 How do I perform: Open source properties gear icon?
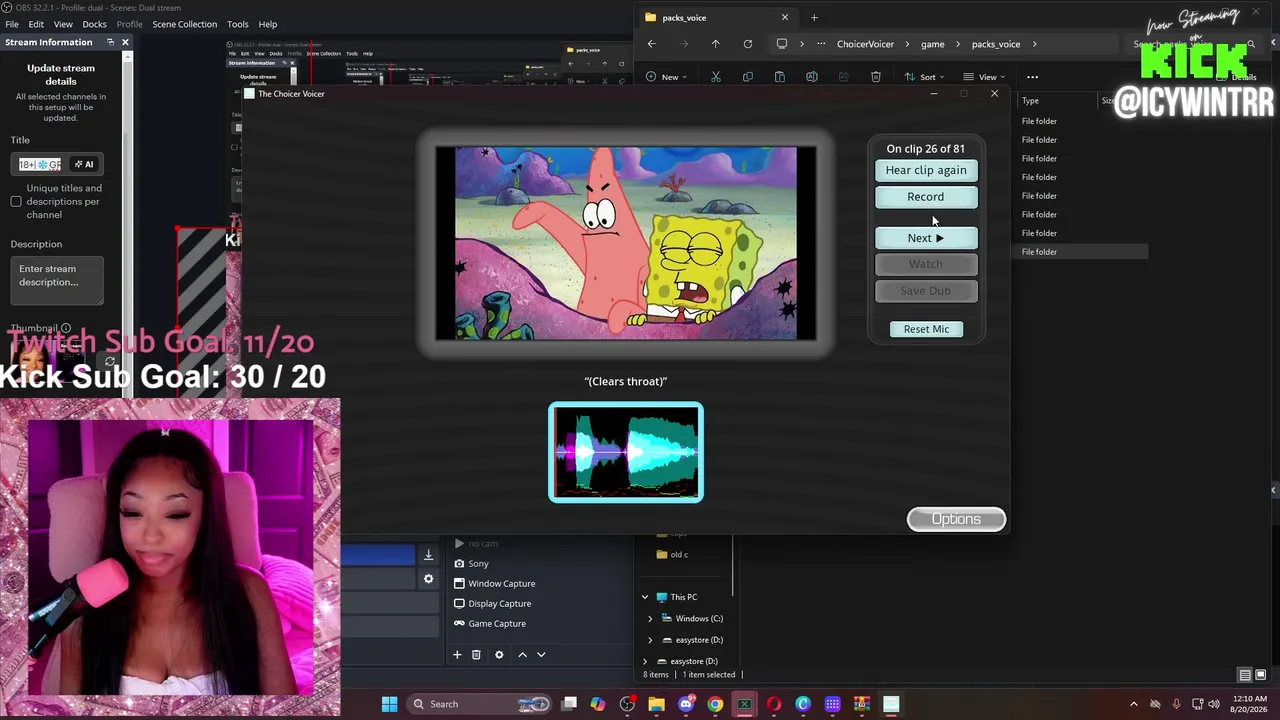pos(499,655)
